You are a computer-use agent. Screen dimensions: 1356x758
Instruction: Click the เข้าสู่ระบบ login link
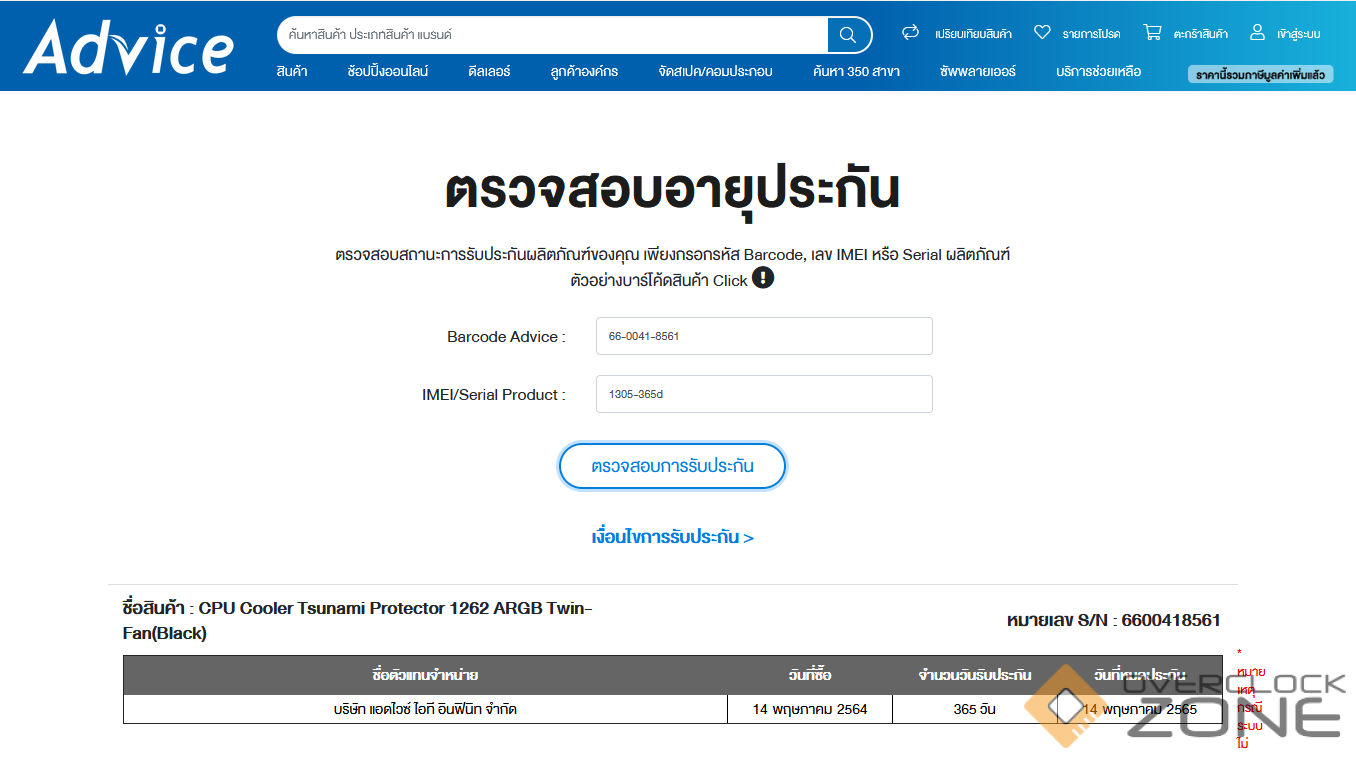(x=1298, y=34)
